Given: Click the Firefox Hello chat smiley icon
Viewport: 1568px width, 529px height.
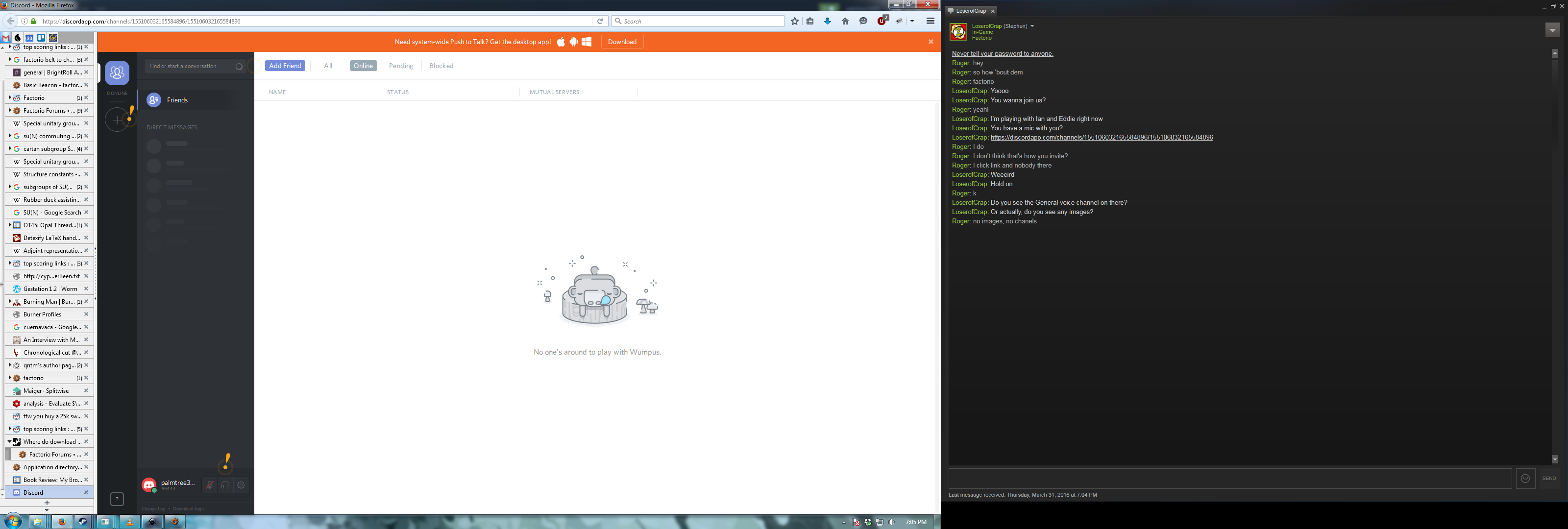Looking at the screenshot, I should (863, 21).
